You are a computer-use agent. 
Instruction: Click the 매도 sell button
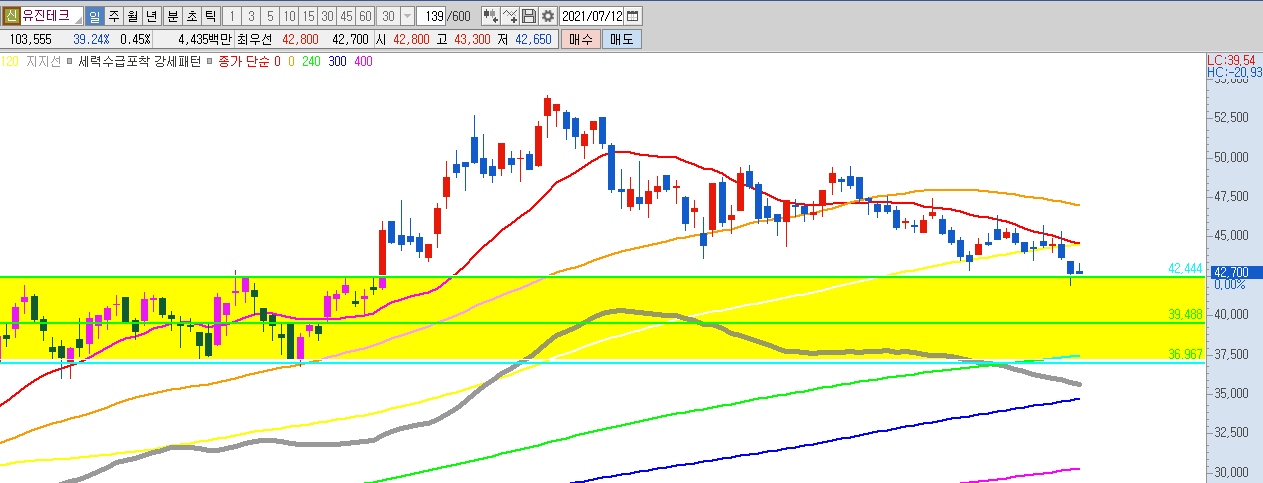[x=621, y=39]
